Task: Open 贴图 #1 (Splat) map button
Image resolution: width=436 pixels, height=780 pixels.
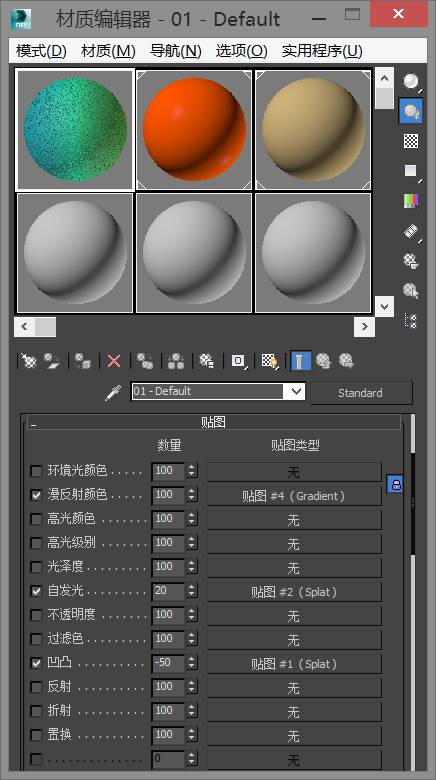Action: click(x=294, y=664)
